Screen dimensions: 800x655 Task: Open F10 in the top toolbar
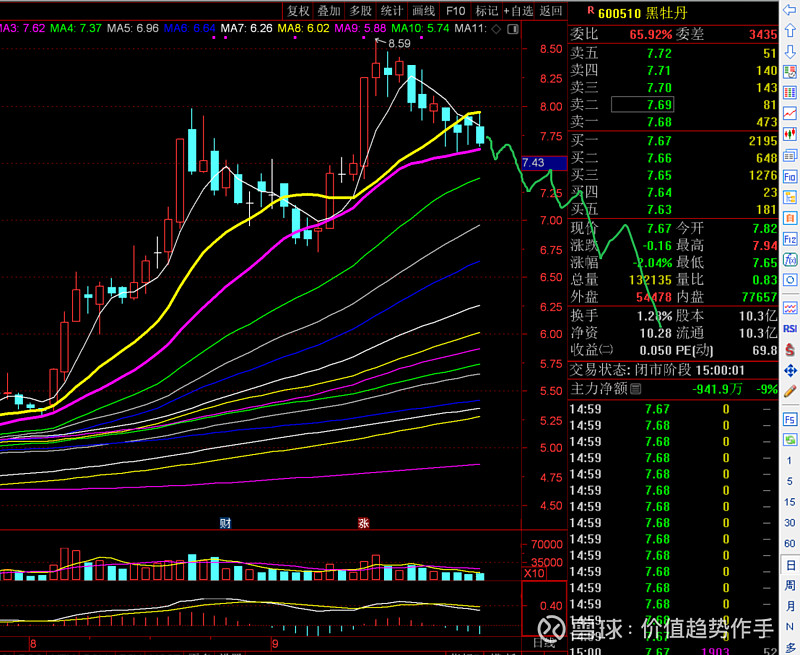[x=455, y=11]
